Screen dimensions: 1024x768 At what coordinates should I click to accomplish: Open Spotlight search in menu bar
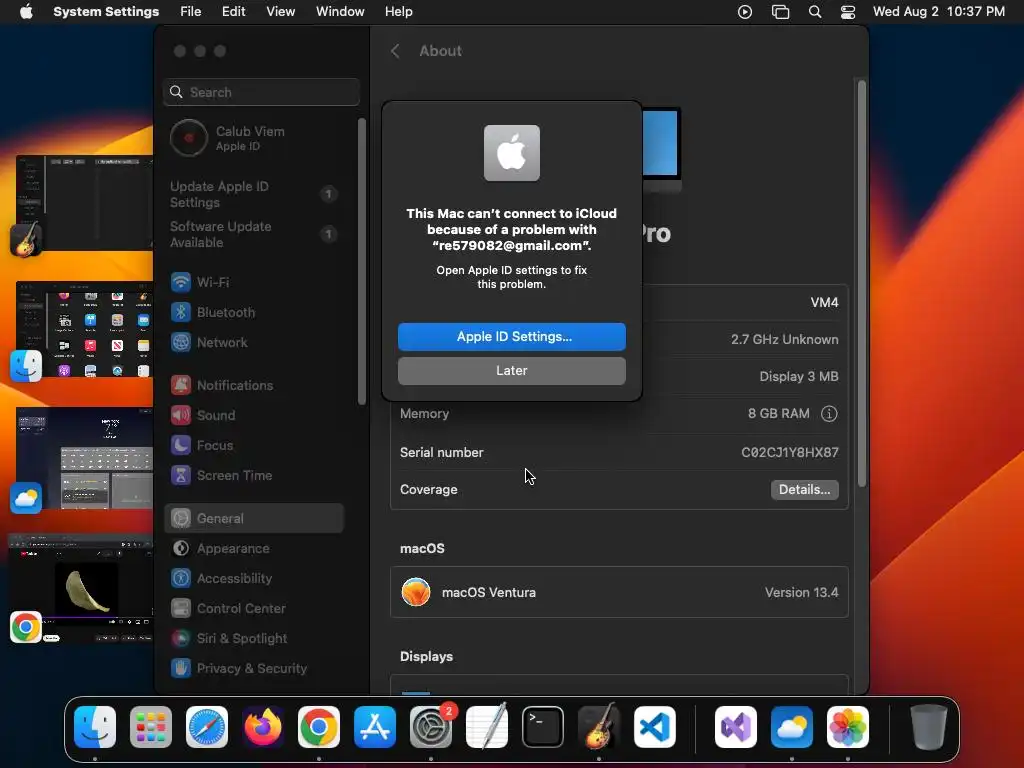click(814, 12)
